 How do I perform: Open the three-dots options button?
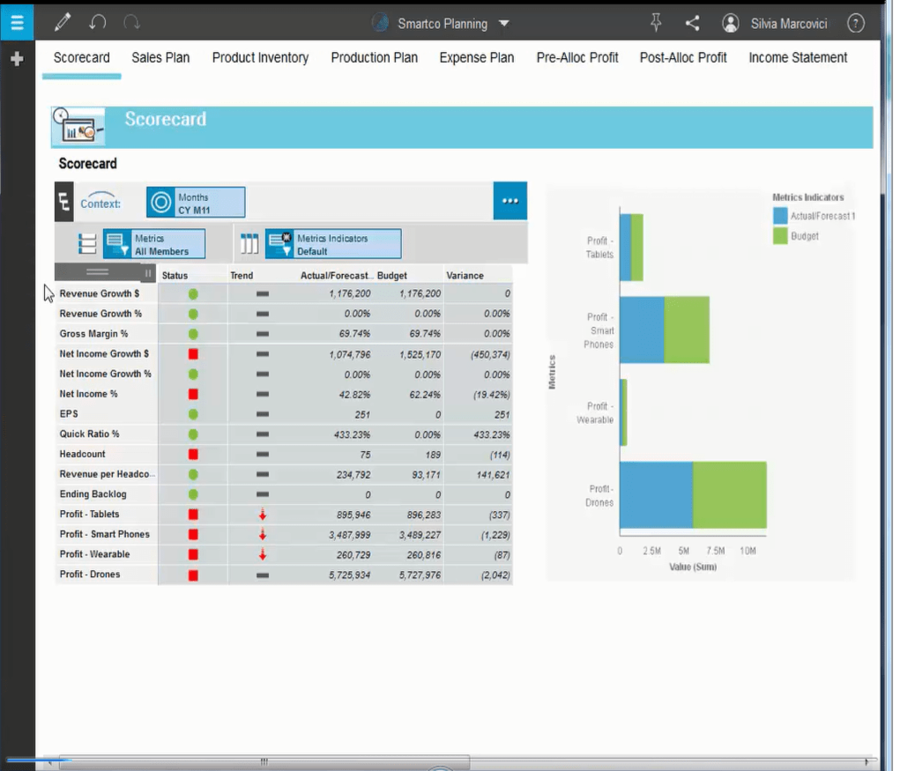[x=510, y=201]
